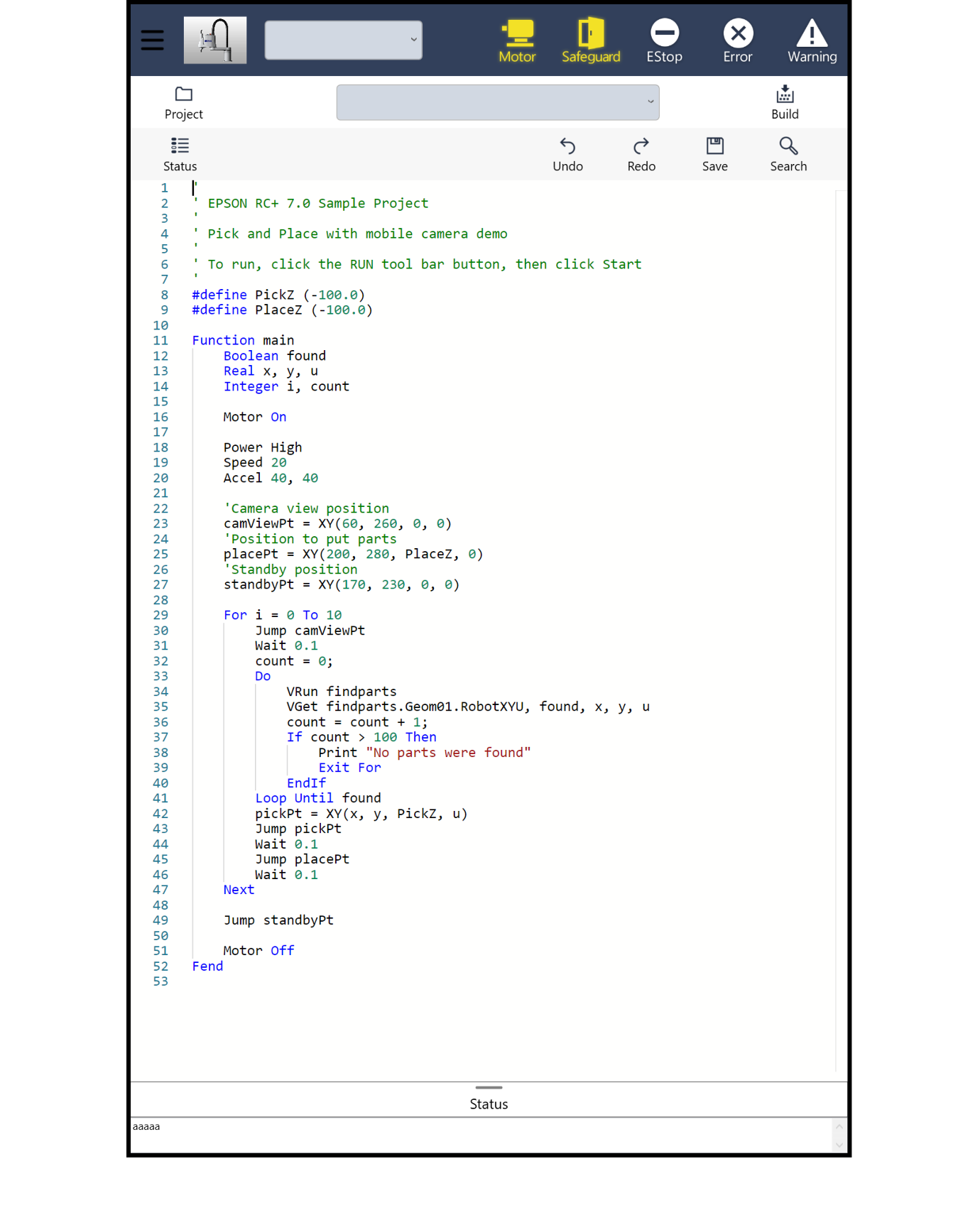Click the '#define PickZ (-100.0)' line

coord(278,295)
